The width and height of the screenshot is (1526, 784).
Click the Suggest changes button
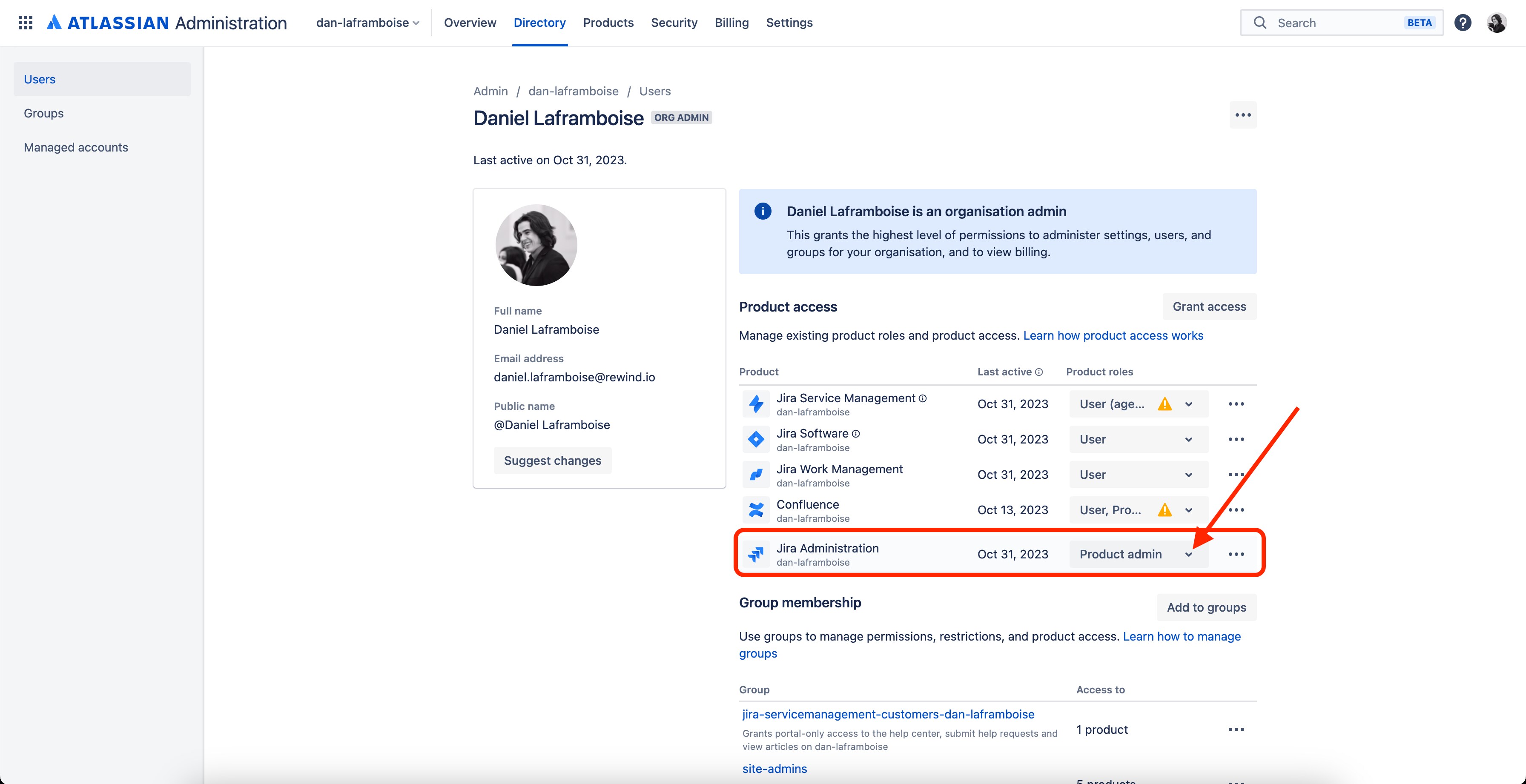(552, 461)
